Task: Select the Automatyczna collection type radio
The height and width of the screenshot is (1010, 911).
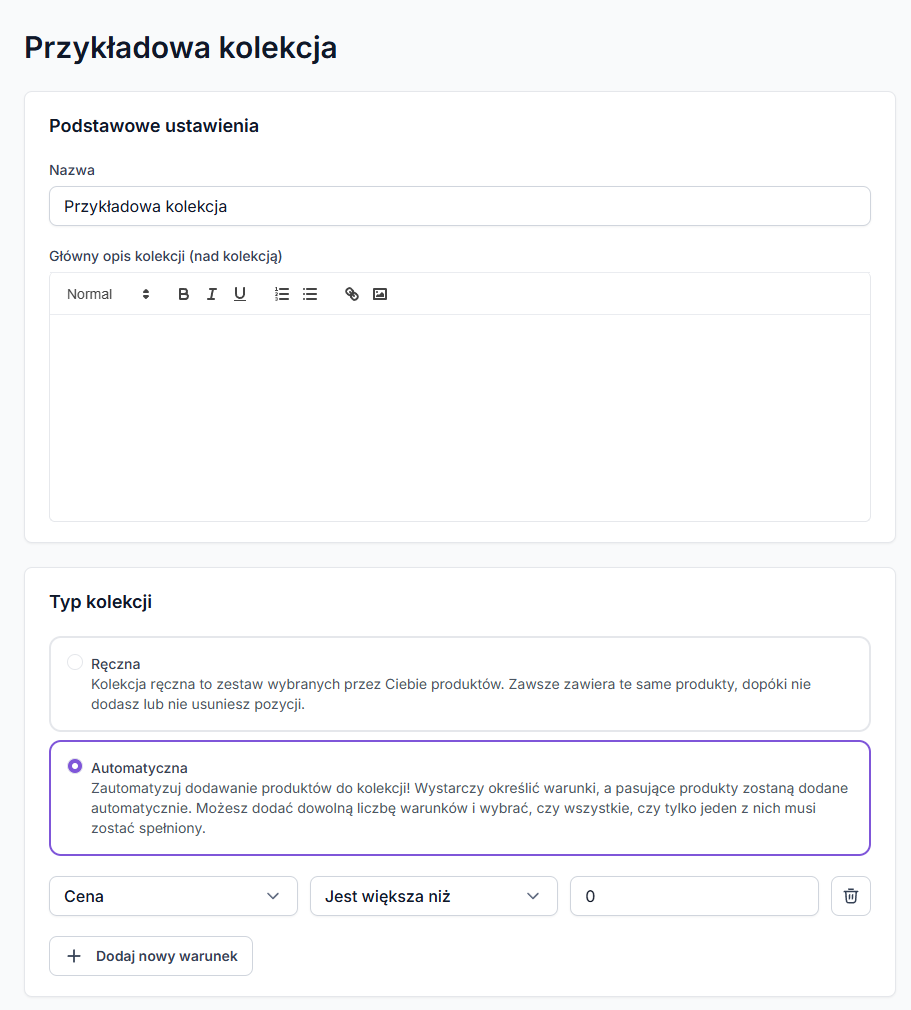Action: pos(75,767)
